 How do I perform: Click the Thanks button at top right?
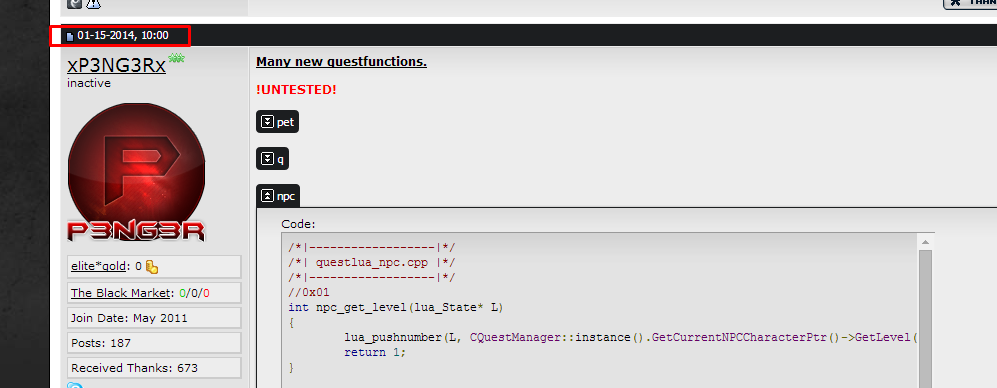point(970,3)
